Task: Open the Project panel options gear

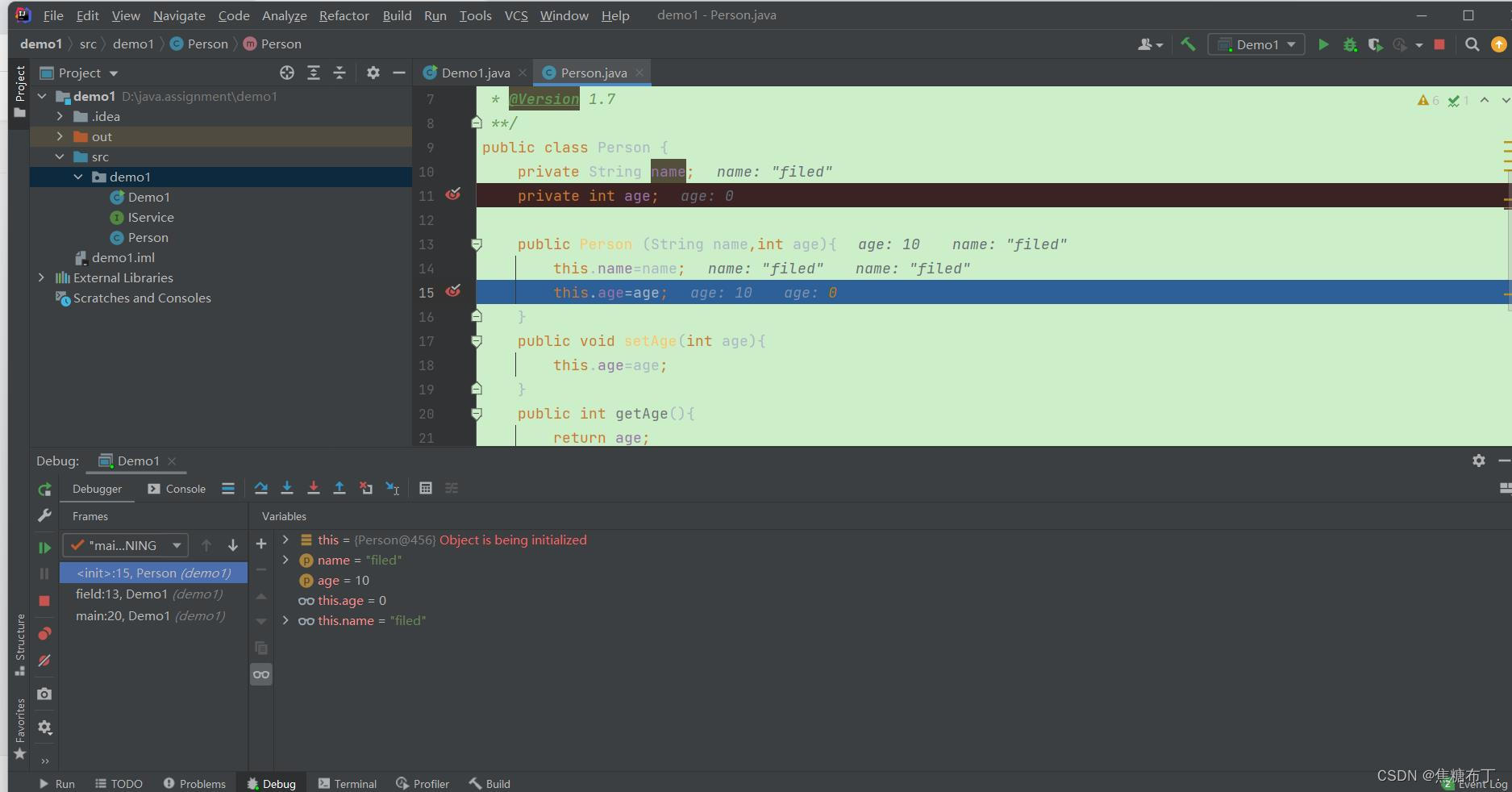Action: click(373, 73)
